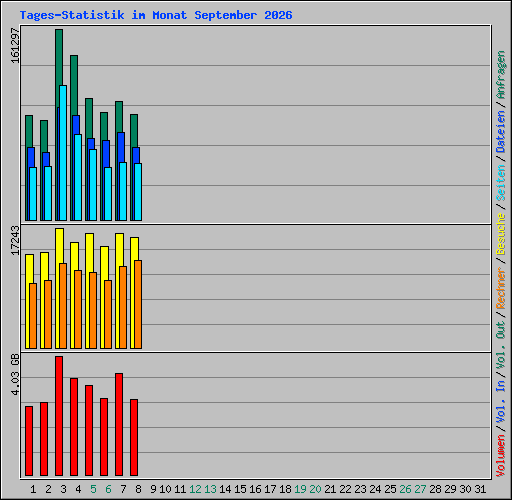The width and height of the screenshot is (512, 500).
Task: Click the cyan Seiten bar for day 3
Action: click(63, 153)
